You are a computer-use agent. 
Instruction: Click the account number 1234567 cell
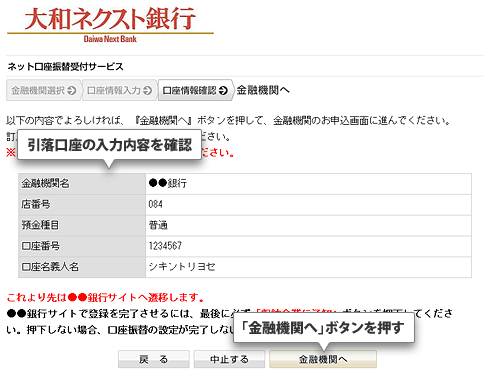308,246
